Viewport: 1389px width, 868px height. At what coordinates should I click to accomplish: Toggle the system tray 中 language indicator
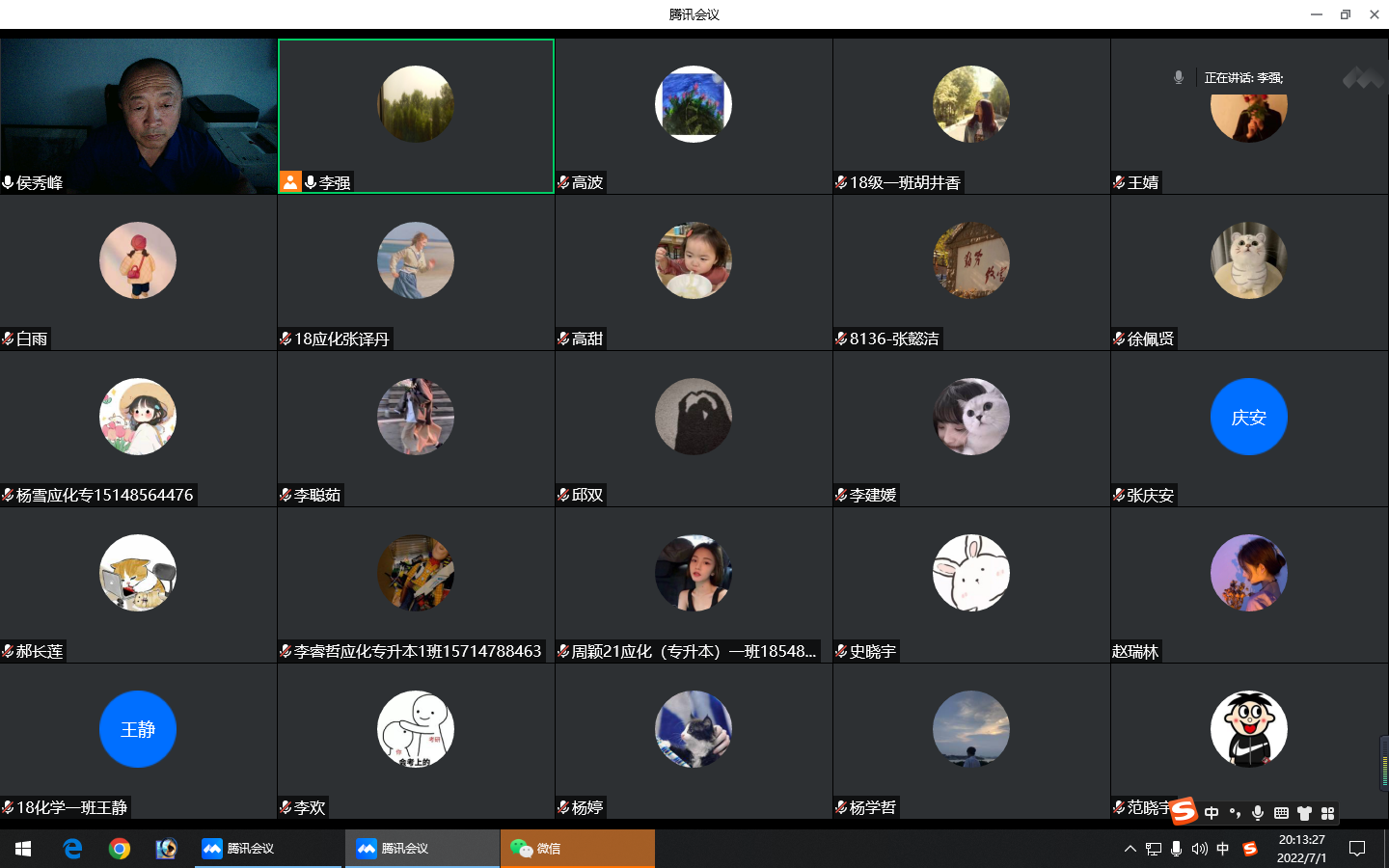(x=1223, y=849)
